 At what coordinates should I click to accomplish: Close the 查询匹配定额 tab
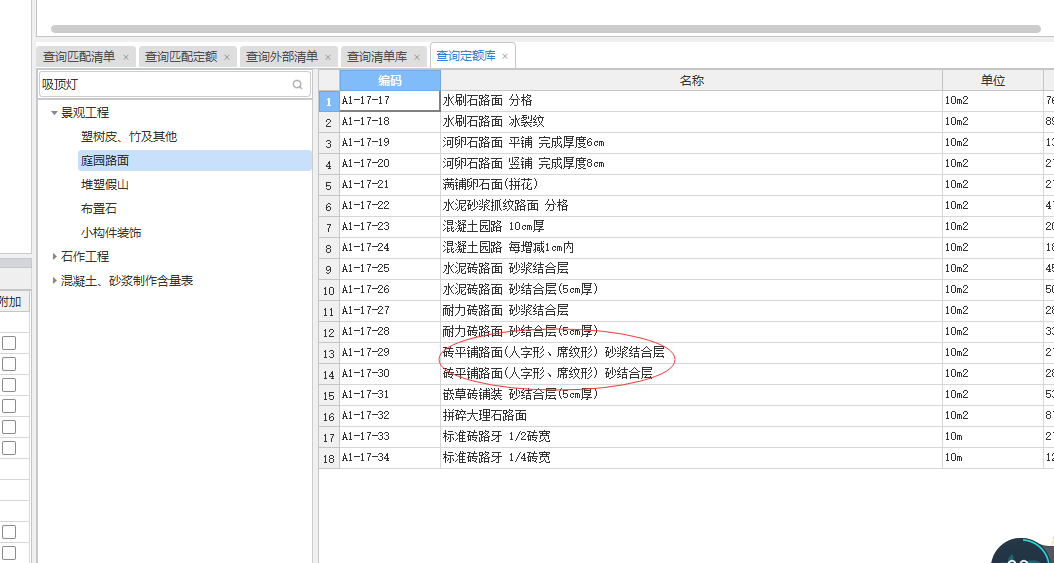click(x=227, y=57)
